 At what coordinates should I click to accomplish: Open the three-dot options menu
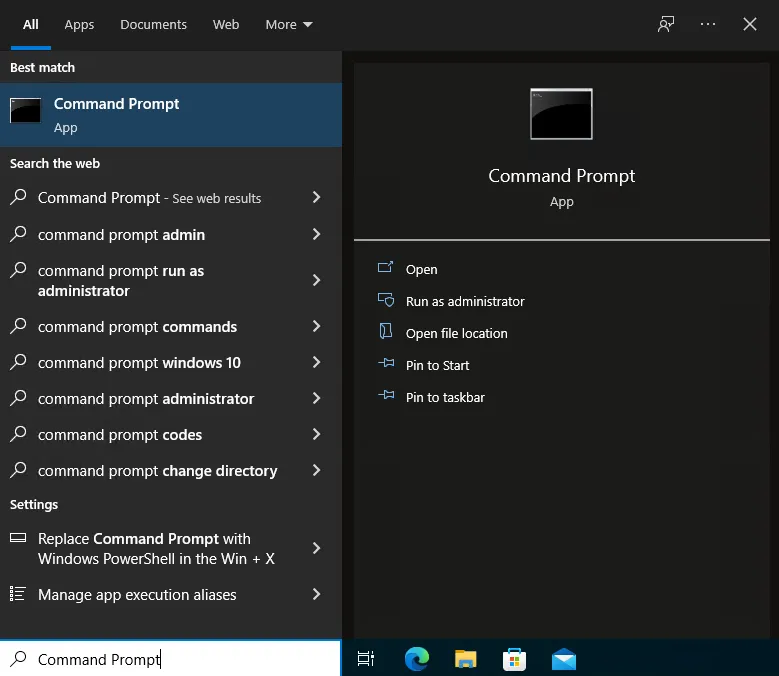coord(707,24)
